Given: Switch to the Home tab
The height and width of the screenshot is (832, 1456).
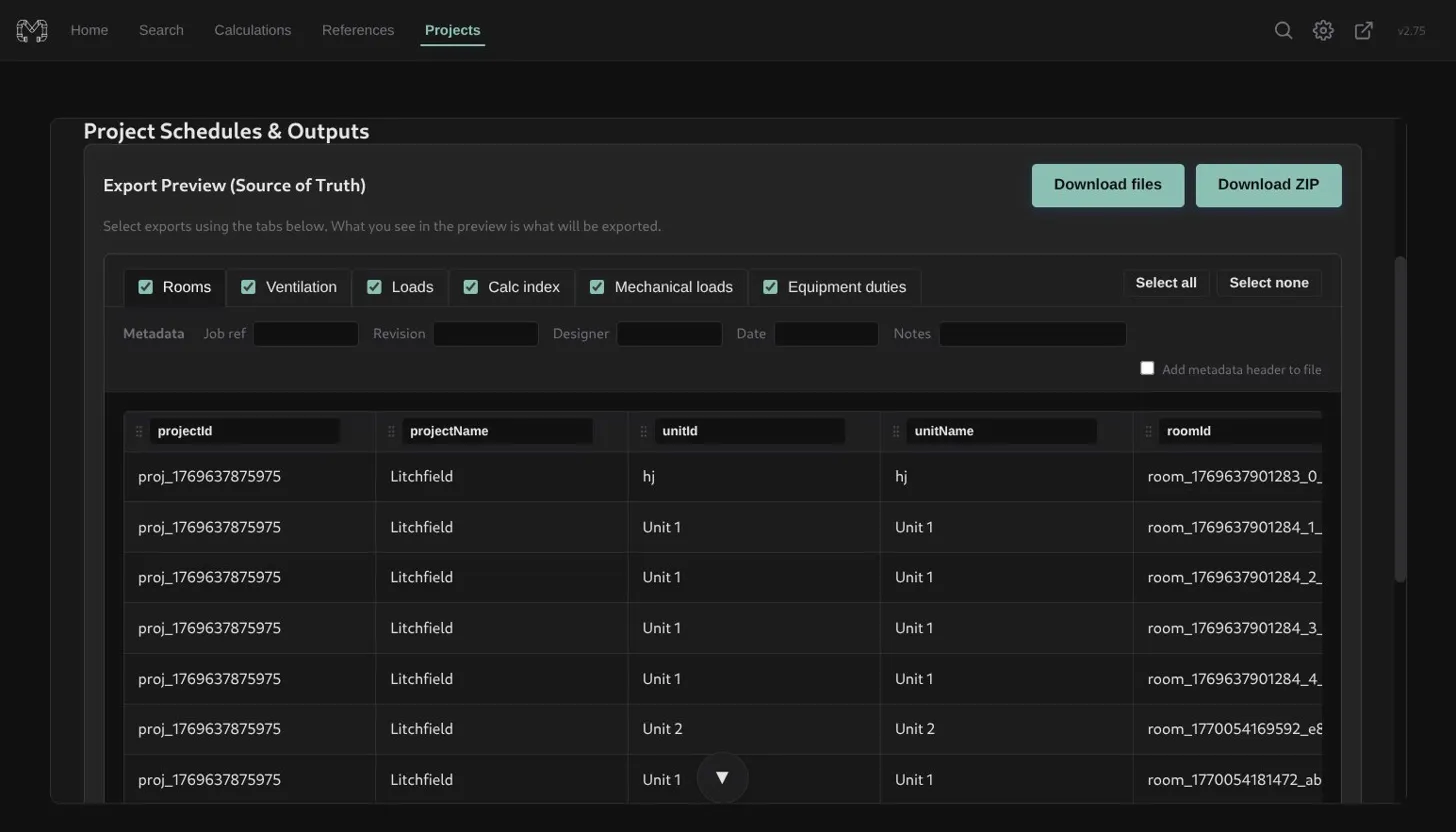Looking at the screenshot, I should [89, 30].
